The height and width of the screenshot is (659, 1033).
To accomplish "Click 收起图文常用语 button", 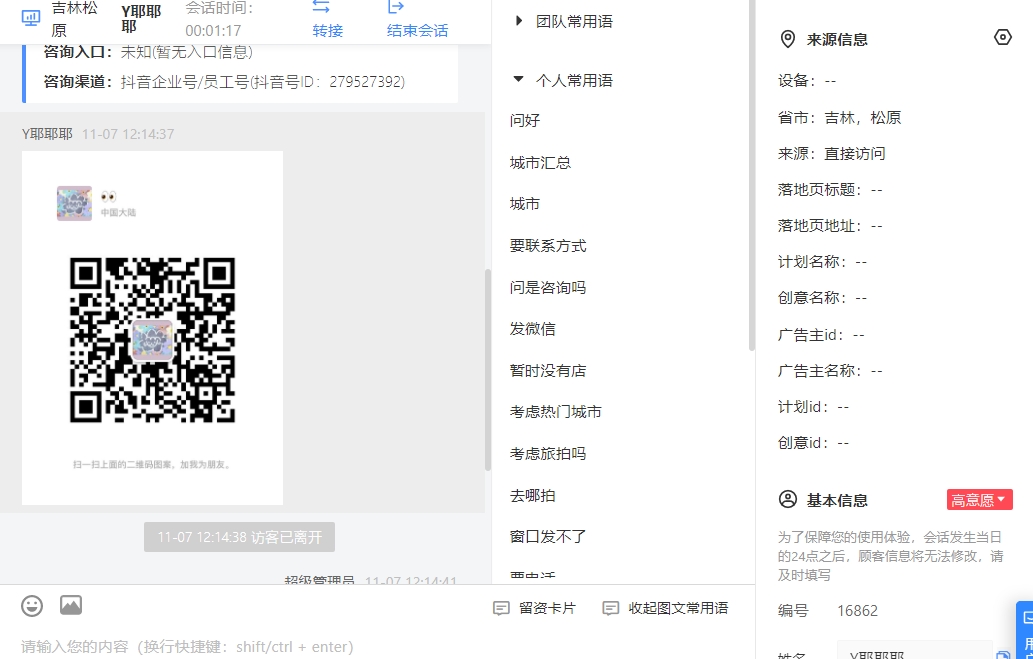I will pyautogui.click(x=665, y=608).
